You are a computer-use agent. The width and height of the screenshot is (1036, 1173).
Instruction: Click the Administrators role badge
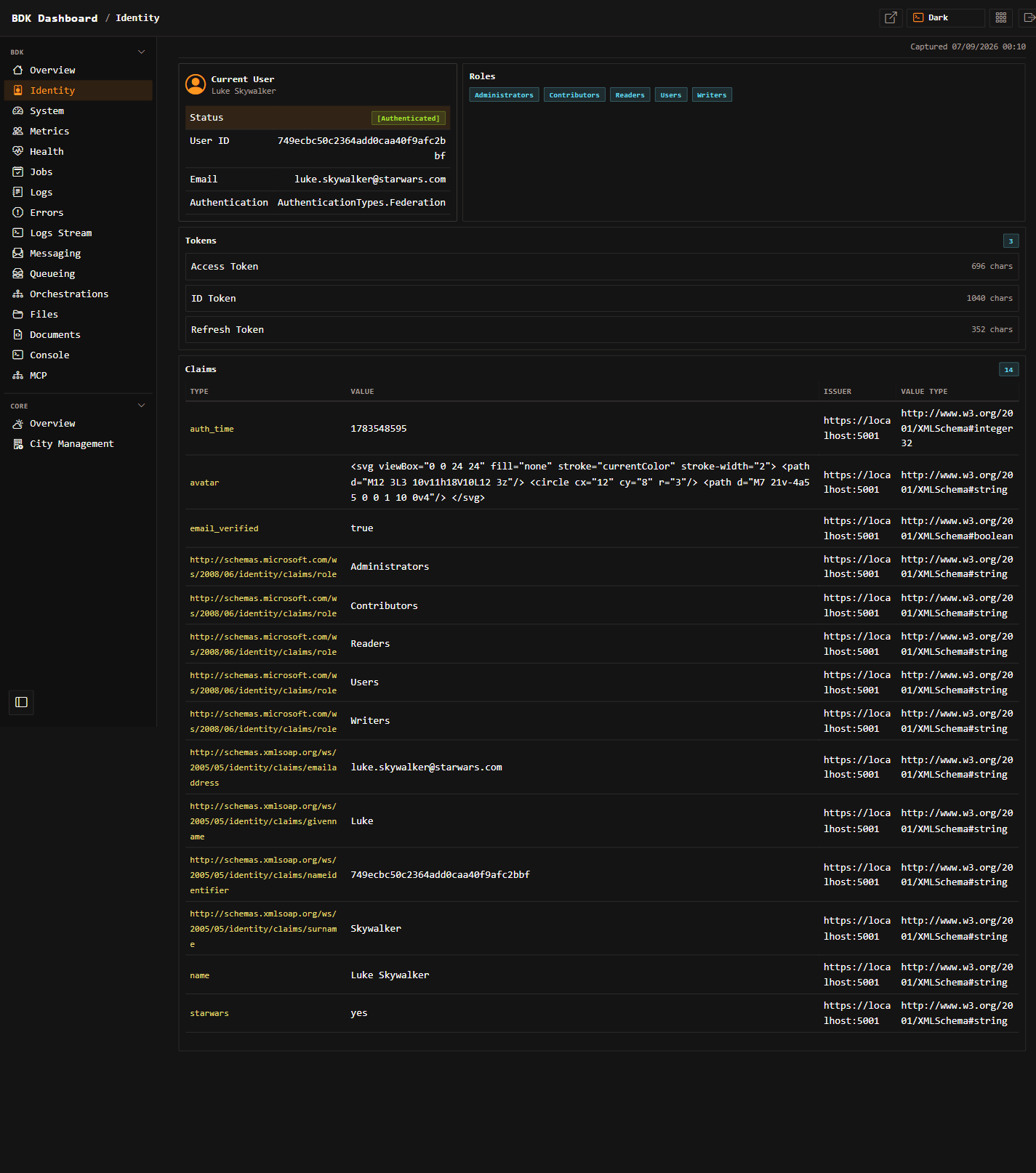504,95
